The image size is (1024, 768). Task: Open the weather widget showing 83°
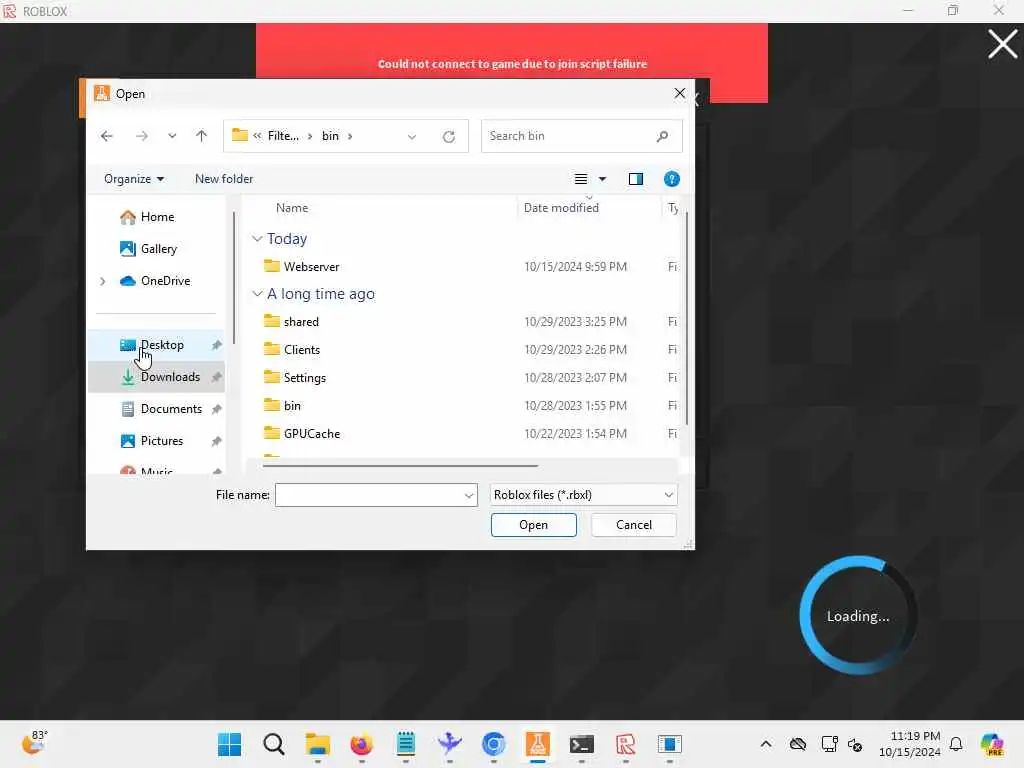point(34,743)
